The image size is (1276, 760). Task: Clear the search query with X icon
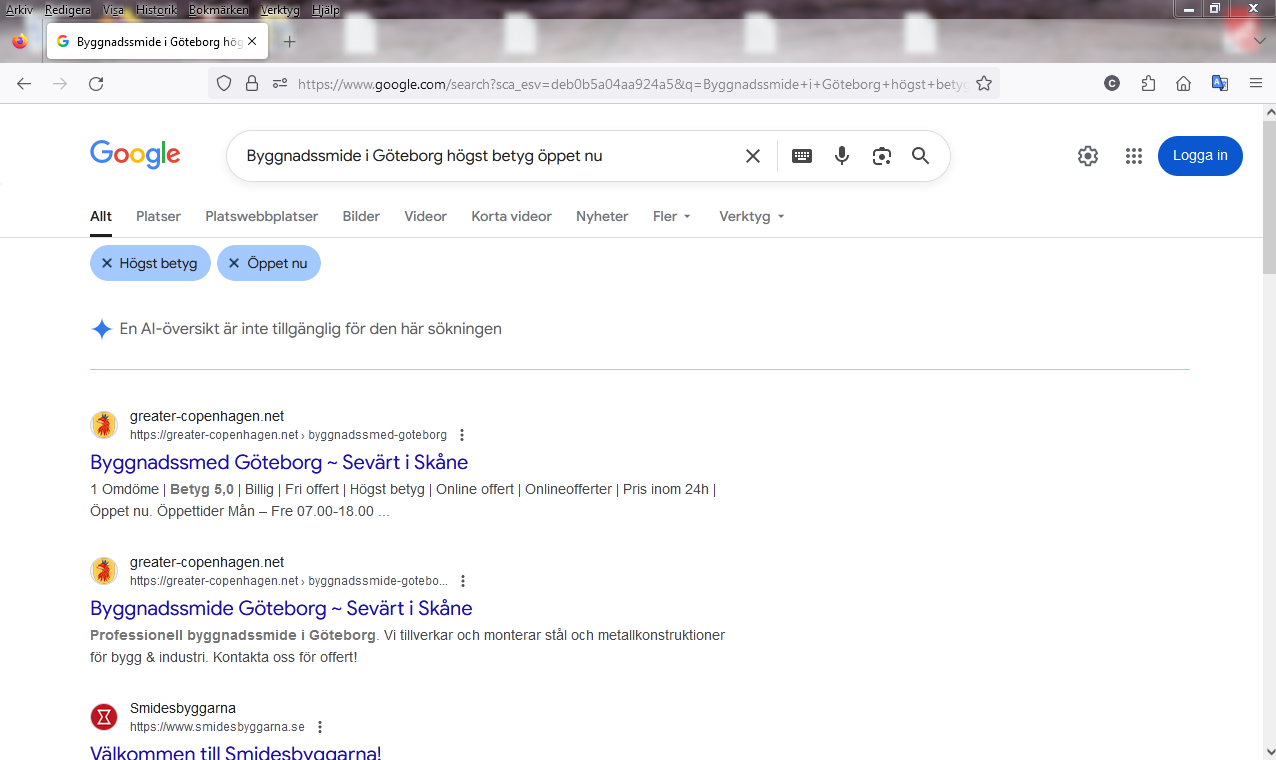pyautogui.click(x=753, y=156)
